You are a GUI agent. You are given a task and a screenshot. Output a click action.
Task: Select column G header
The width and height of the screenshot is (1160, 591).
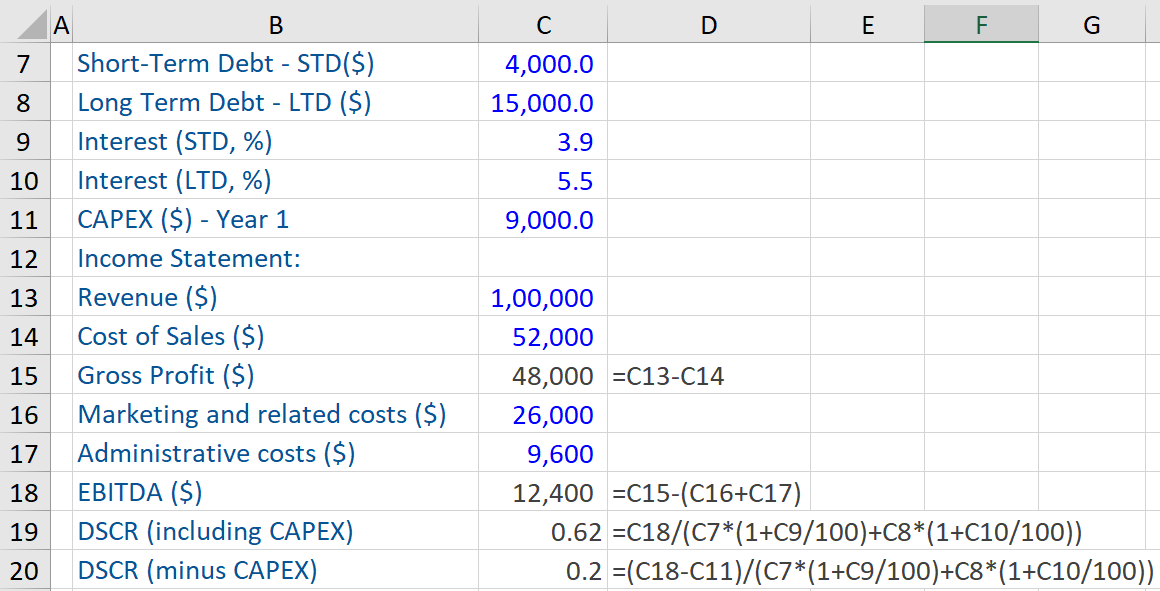click(x=1091, y=24)
